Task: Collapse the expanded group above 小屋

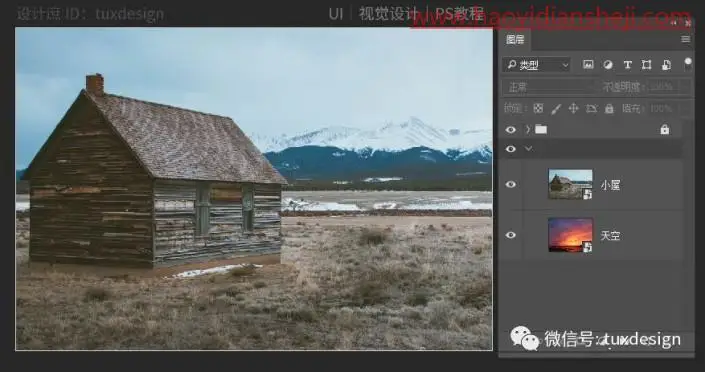Action: pos(528,148)
